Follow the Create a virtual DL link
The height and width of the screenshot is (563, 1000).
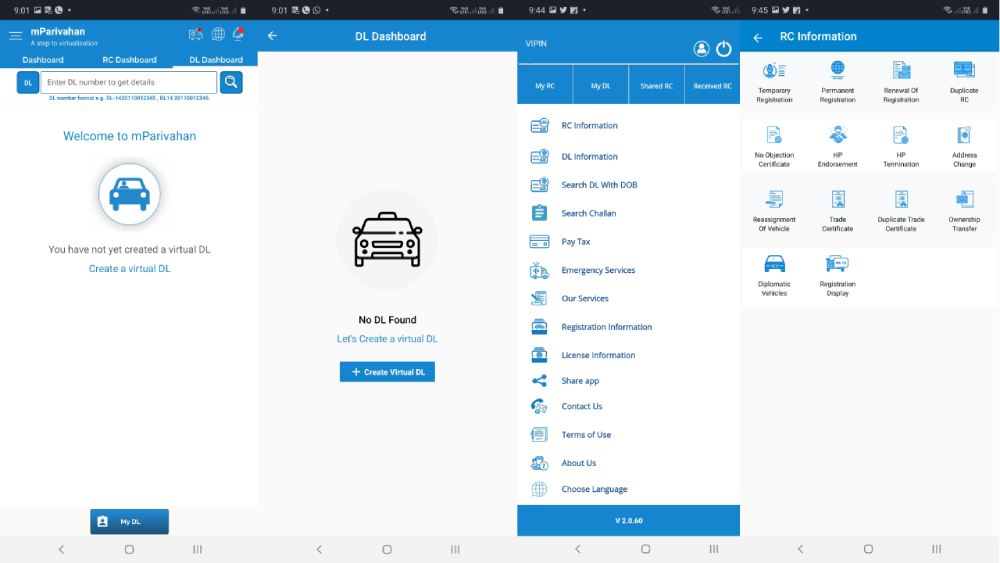pyautogui.click(x=129, y=268)
